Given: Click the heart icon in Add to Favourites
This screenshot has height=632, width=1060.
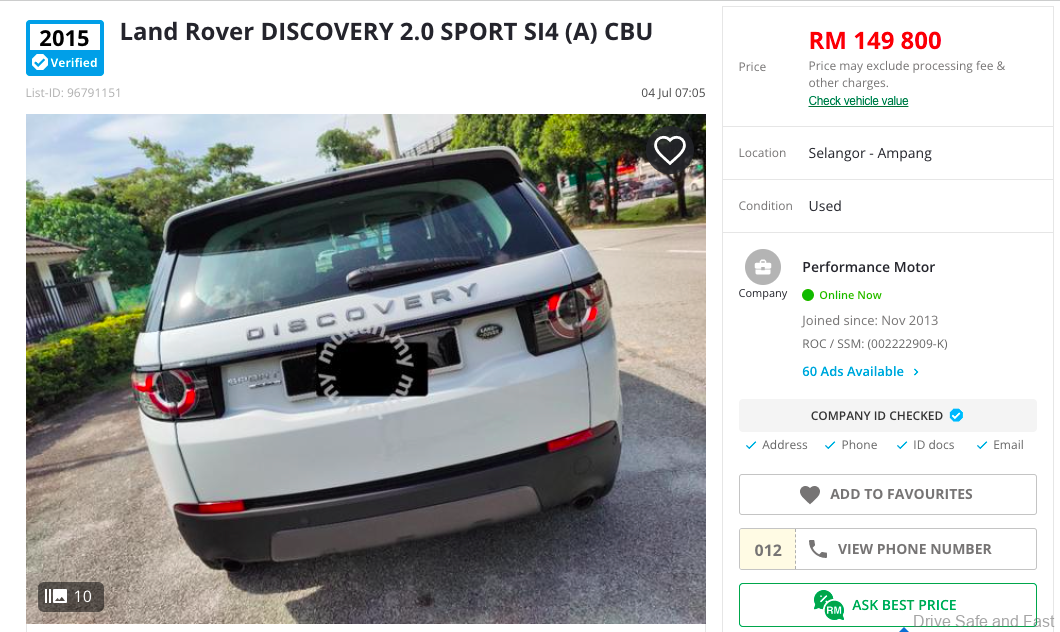Looking at the screenshot, I should pyautogui.click(x=809, y=494).
